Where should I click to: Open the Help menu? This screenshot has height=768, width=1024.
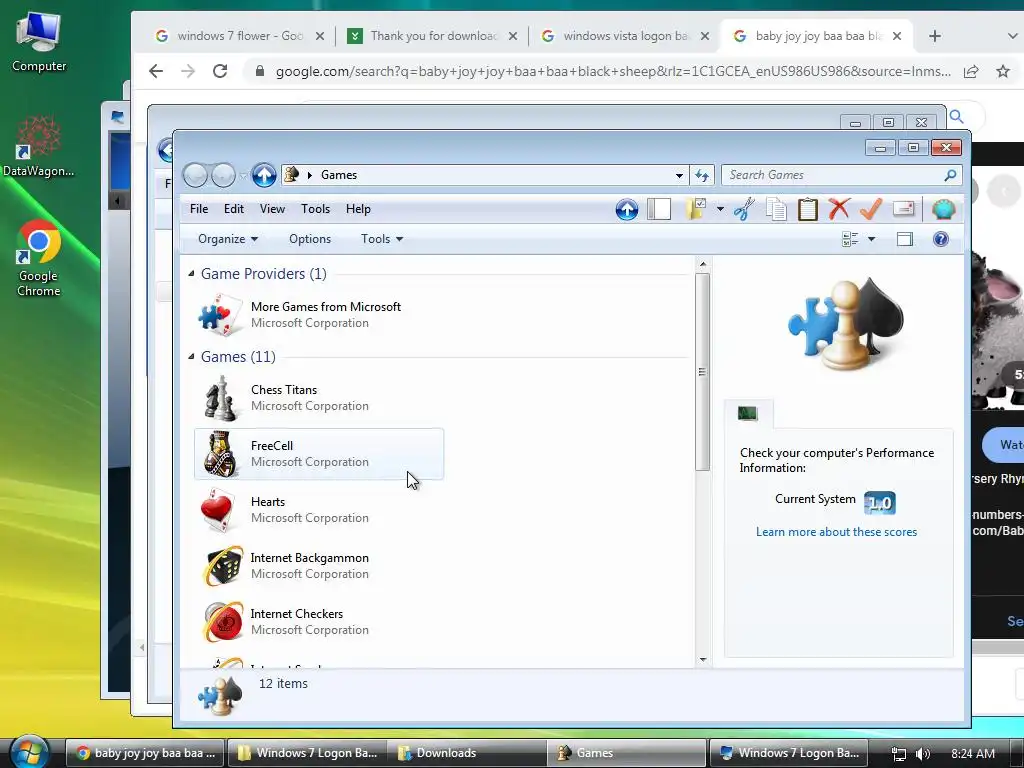click(358, 209)
